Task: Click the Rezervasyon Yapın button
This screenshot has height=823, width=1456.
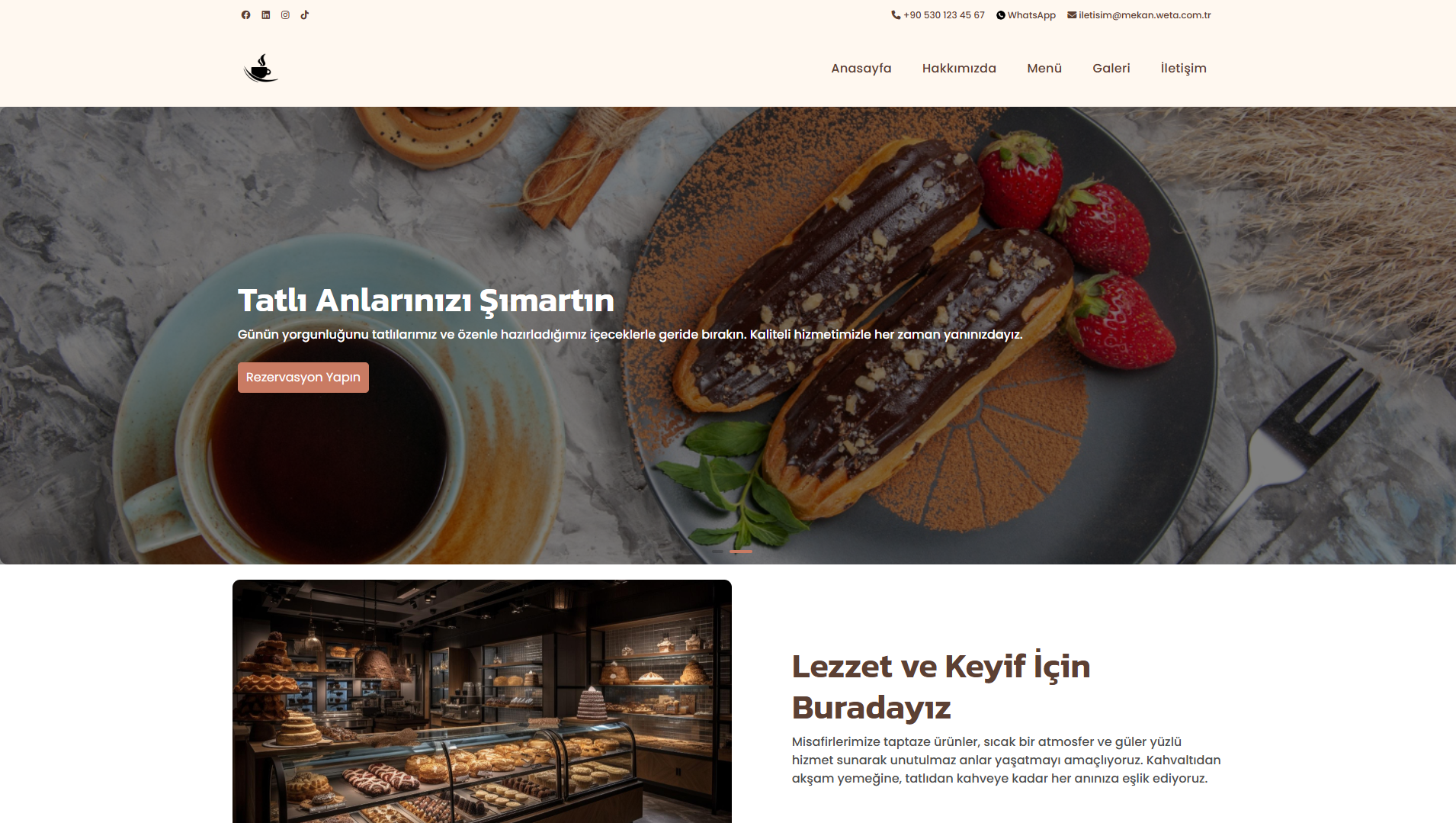Action: (303, 378)
